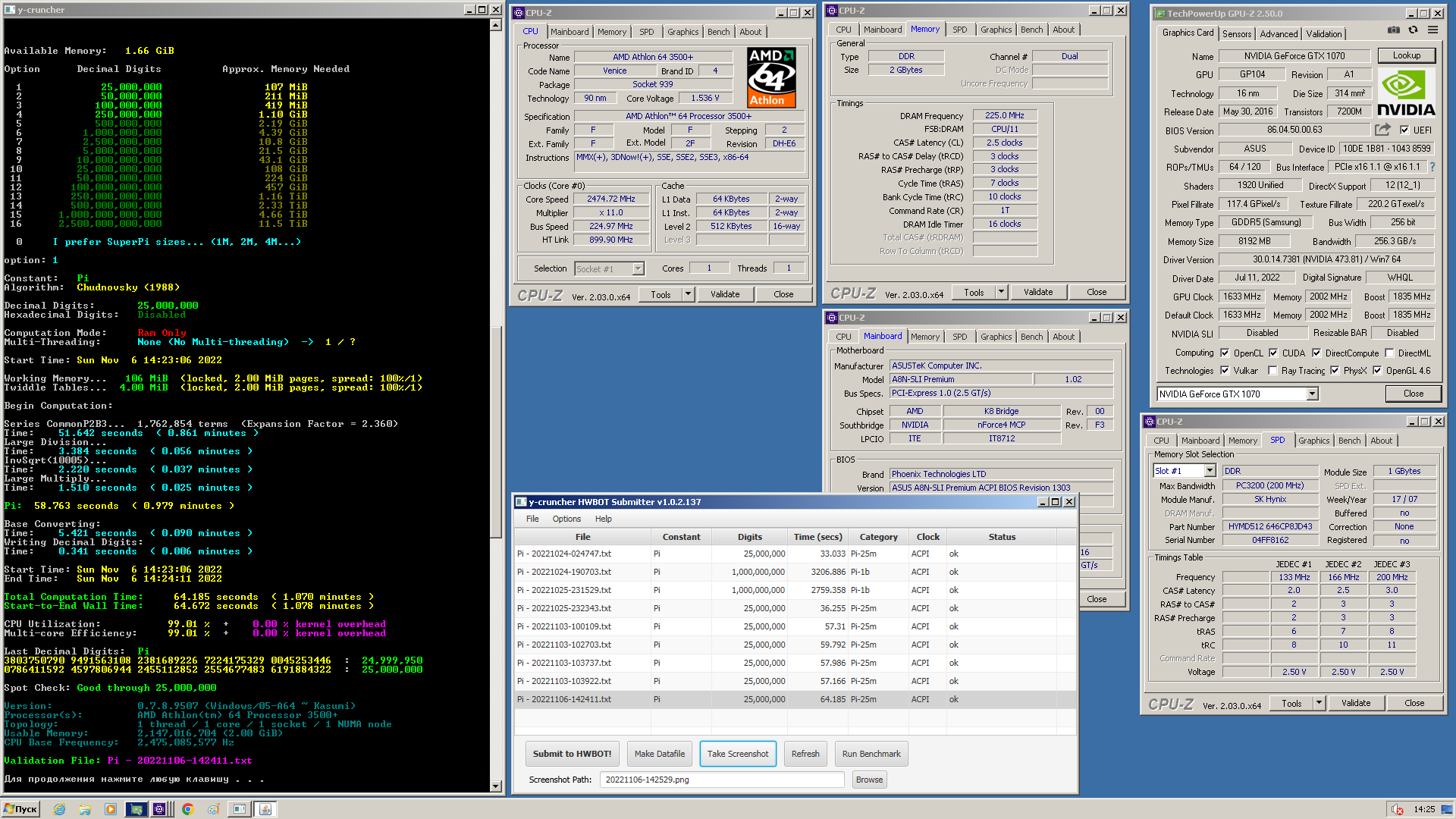
Task: Expand Tools dropdown arrow in SPD window
Action: [1319, 703]
